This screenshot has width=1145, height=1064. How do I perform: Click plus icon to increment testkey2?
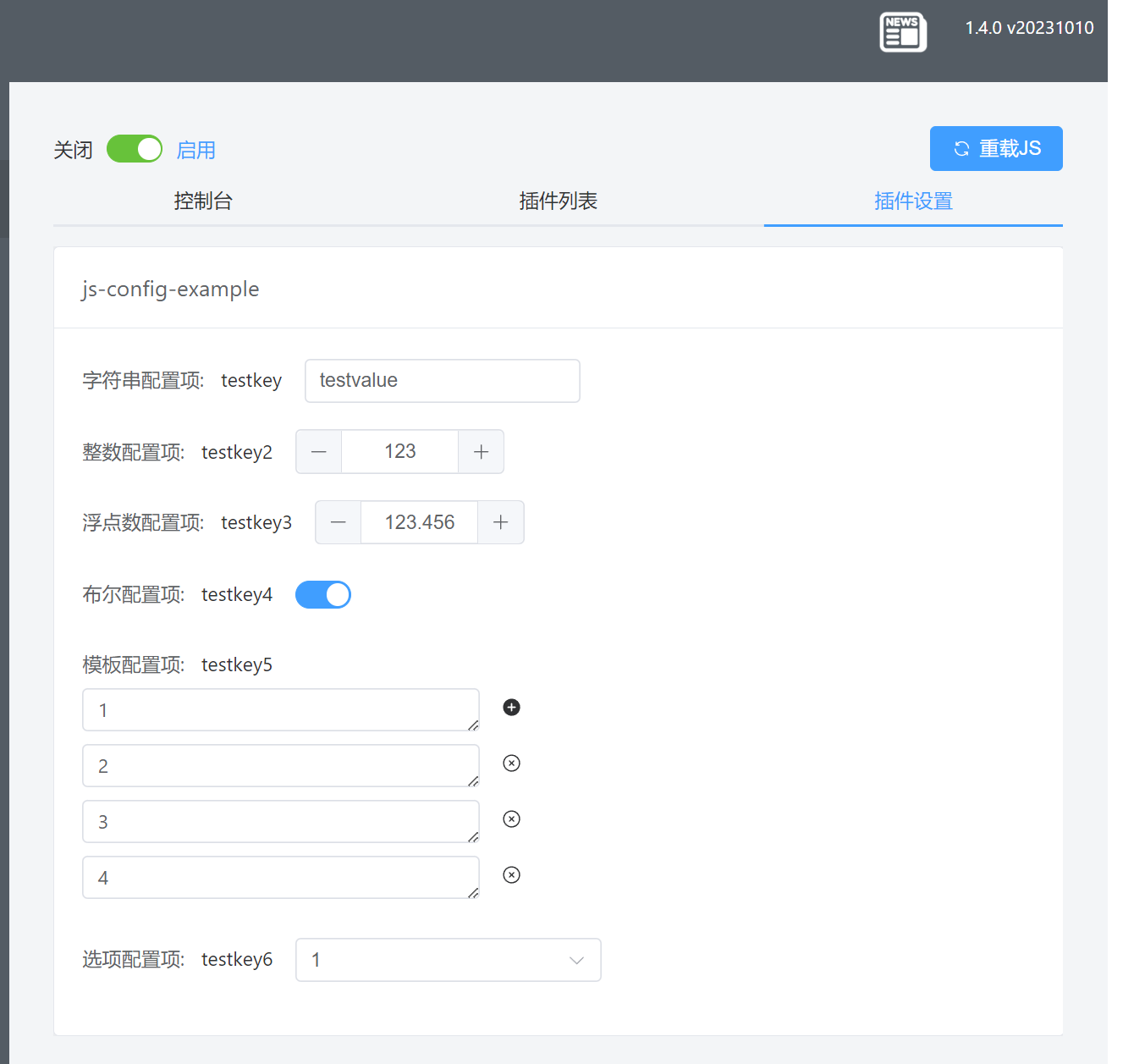(x=481, y=451)
